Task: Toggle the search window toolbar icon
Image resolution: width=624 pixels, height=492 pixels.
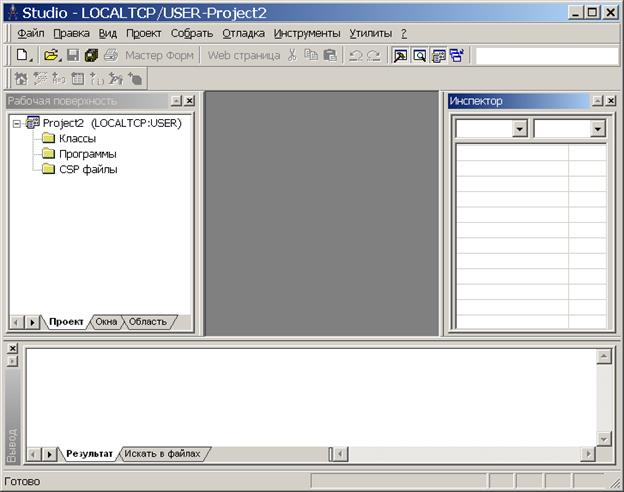Action: coord(419,56)
